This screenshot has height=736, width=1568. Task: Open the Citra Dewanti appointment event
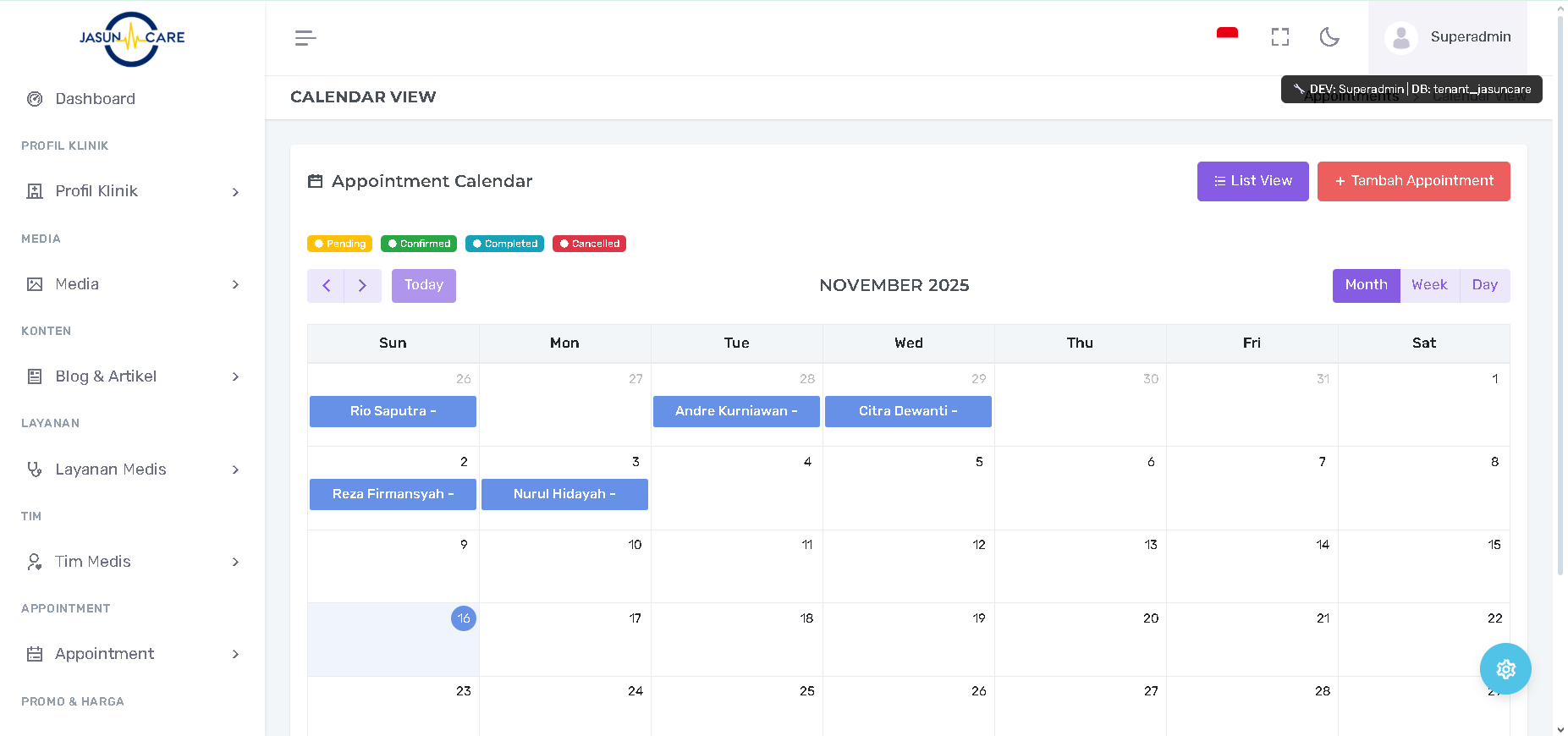[908, 411]
